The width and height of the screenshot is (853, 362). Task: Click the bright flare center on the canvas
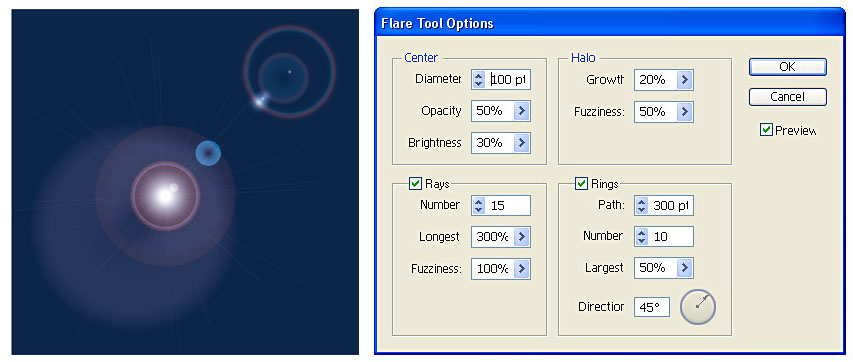[165, 195]
